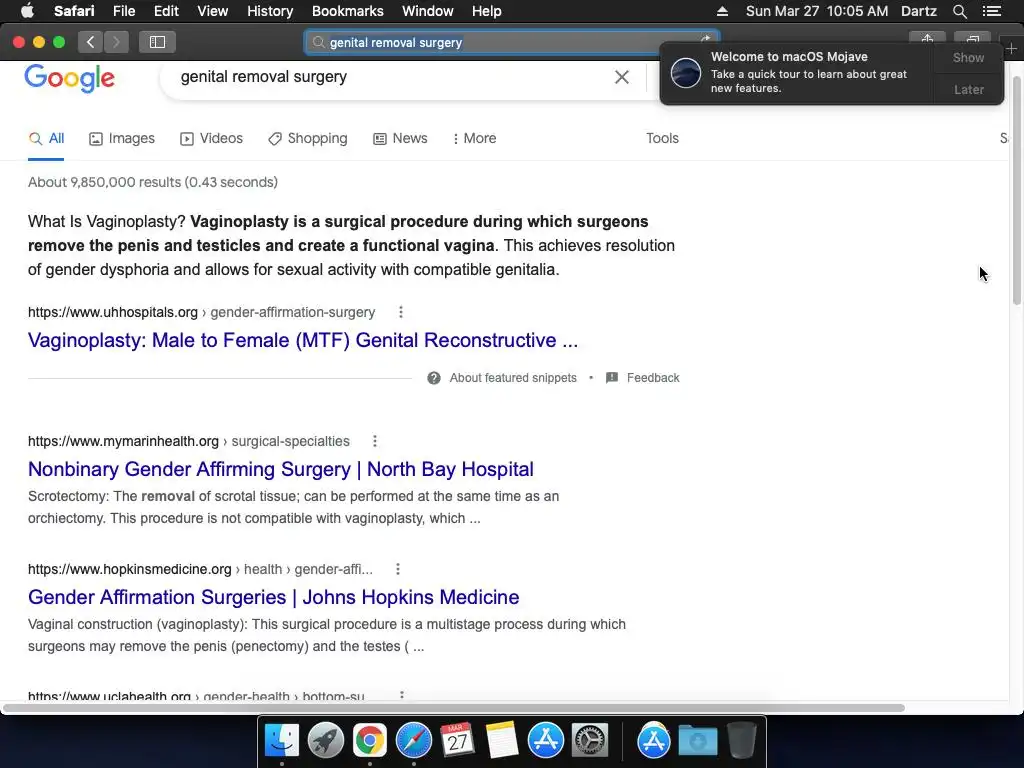Click Later on Mojave notification

pos(968,89)
